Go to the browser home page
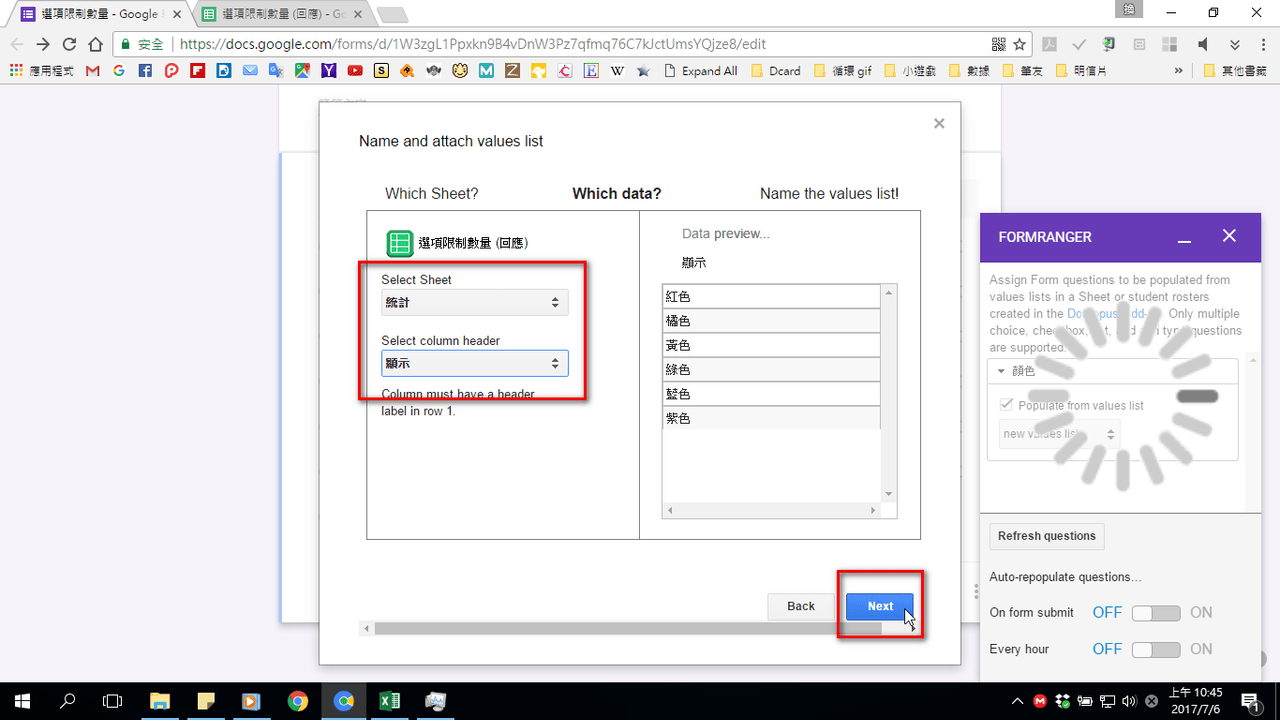1280x720 pixels. click(x=95, y=44)
